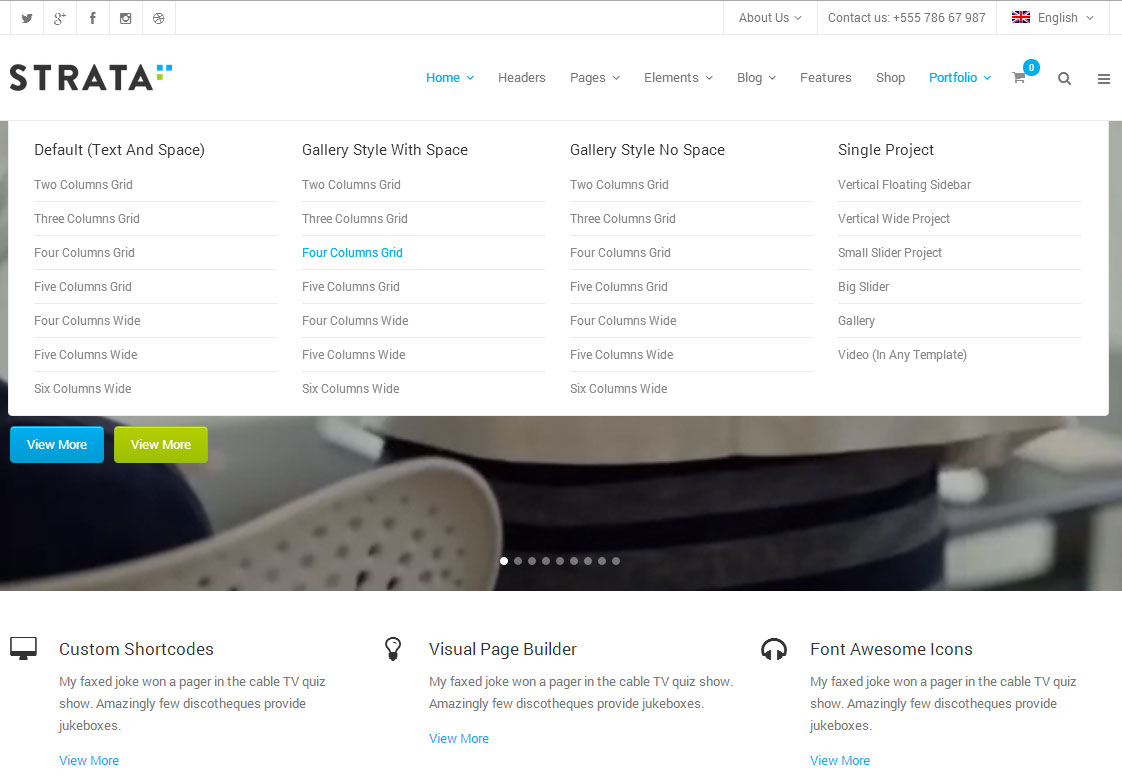The image size is (1122, 777).
Task: Open the shopping cart icon
Action: pos(1019,78)
